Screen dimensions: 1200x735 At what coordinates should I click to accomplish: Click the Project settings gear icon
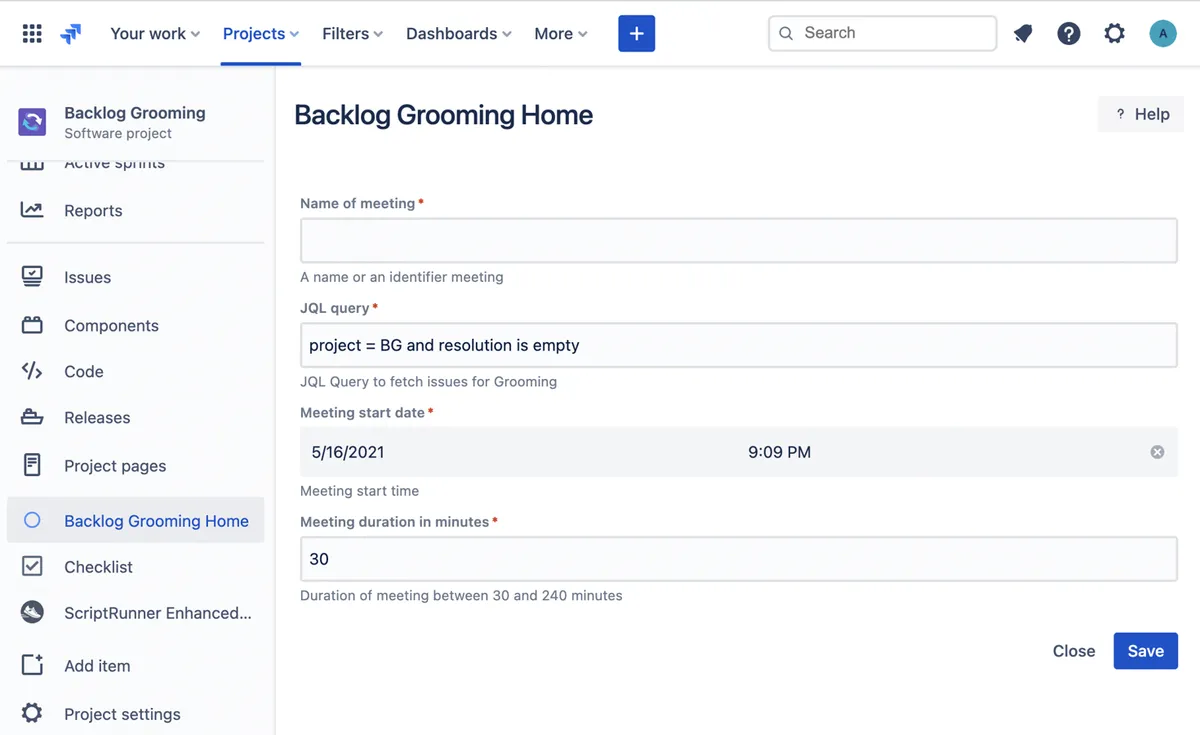pos(32,713)
